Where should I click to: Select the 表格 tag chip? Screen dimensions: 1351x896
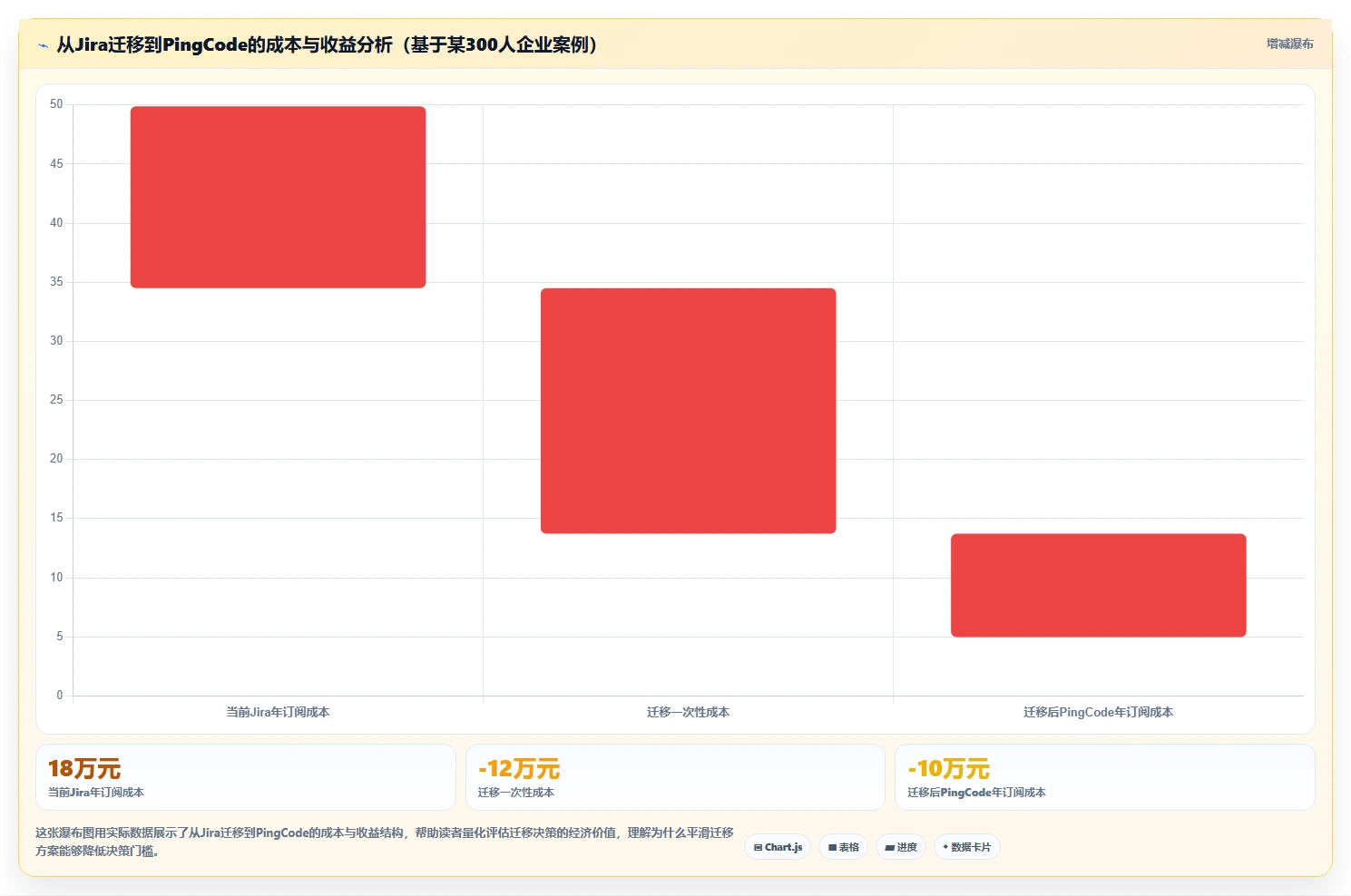click(843, 847)
